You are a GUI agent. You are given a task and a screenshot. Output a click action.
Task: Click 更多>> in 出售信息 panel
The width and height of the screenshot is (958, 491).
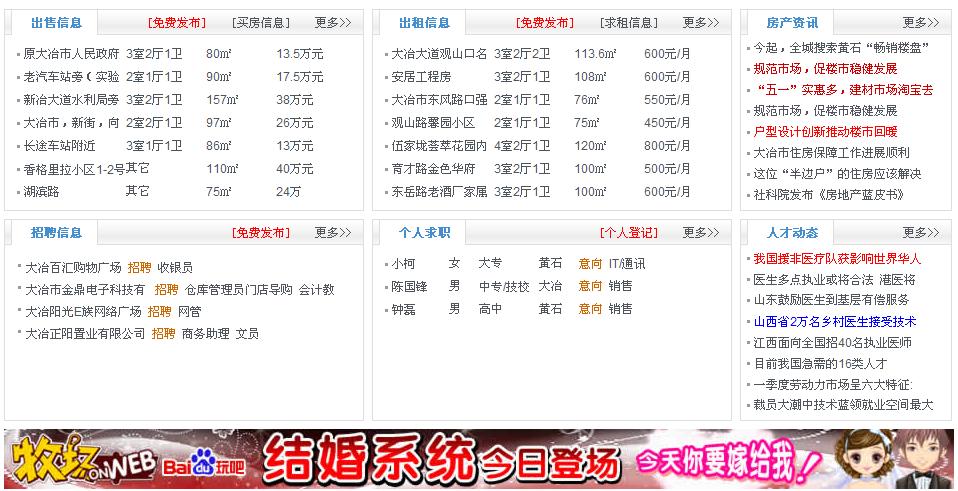333,23
